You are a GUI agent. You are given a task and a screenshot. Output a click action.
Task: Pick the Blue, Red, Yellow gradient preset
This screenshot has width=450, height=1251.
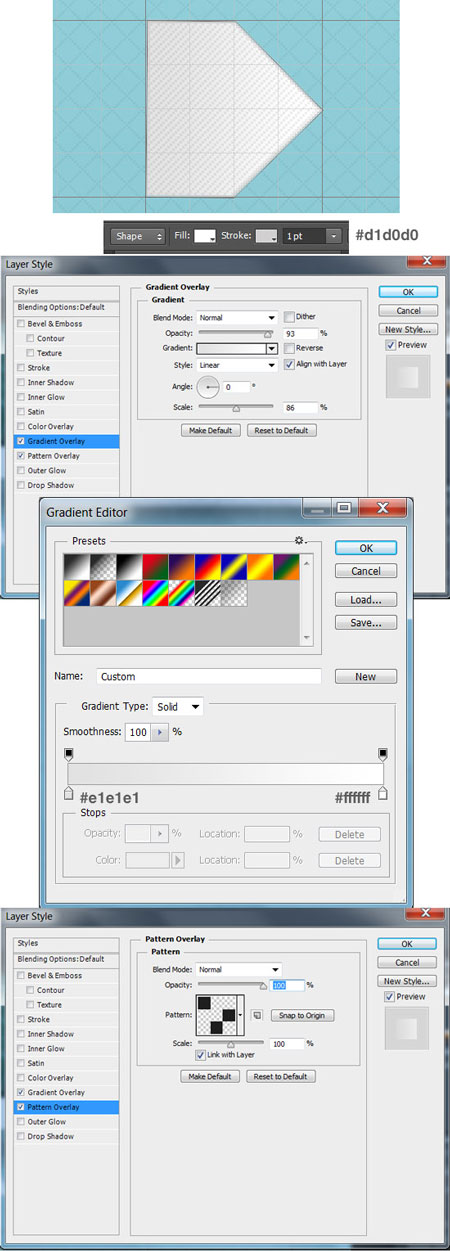(206, 566)
